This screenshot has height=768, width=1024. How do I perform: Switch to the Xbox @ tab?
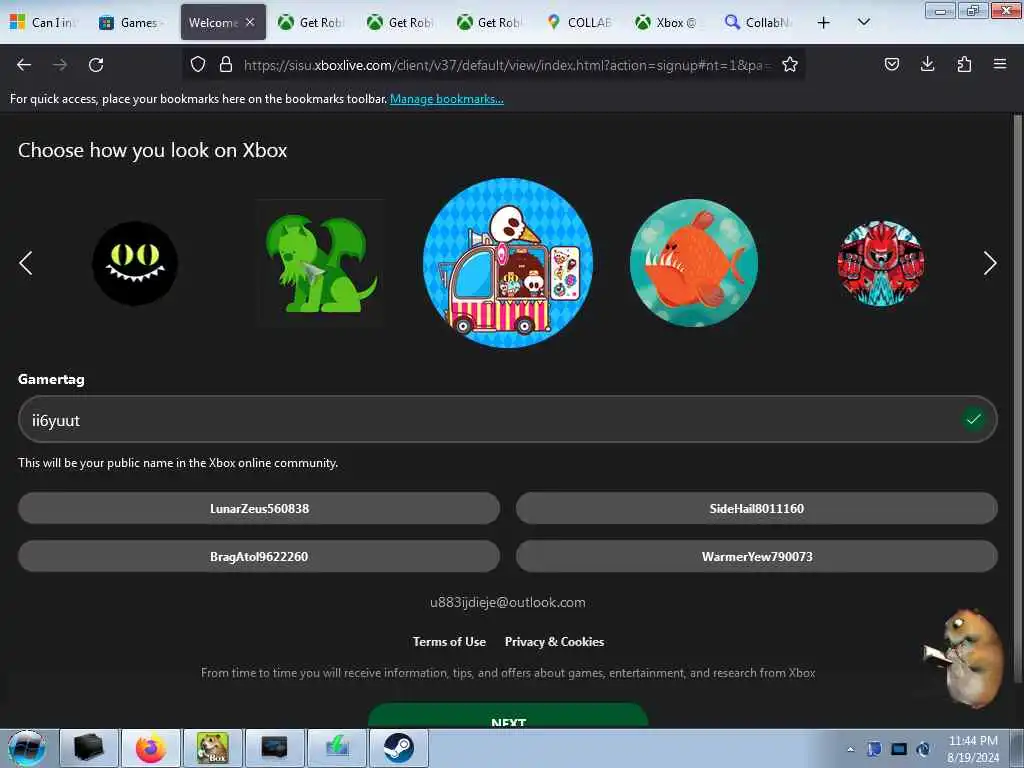click(668, 22)
